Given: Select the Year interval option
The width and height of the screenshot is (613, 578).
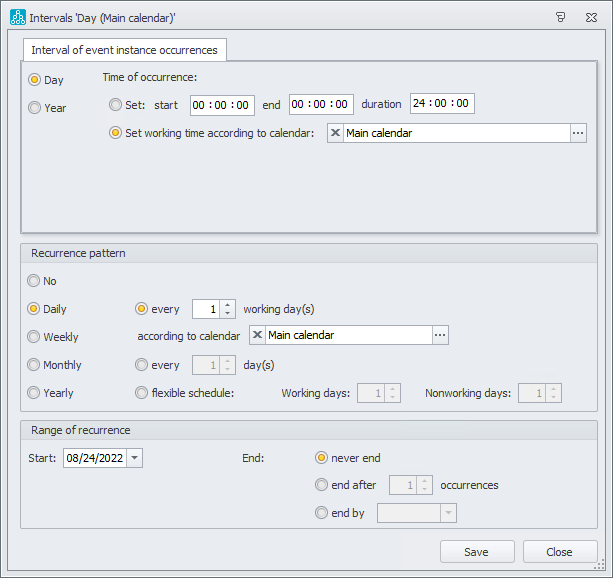Looking at the screenshot, I should tap(35, 108).
